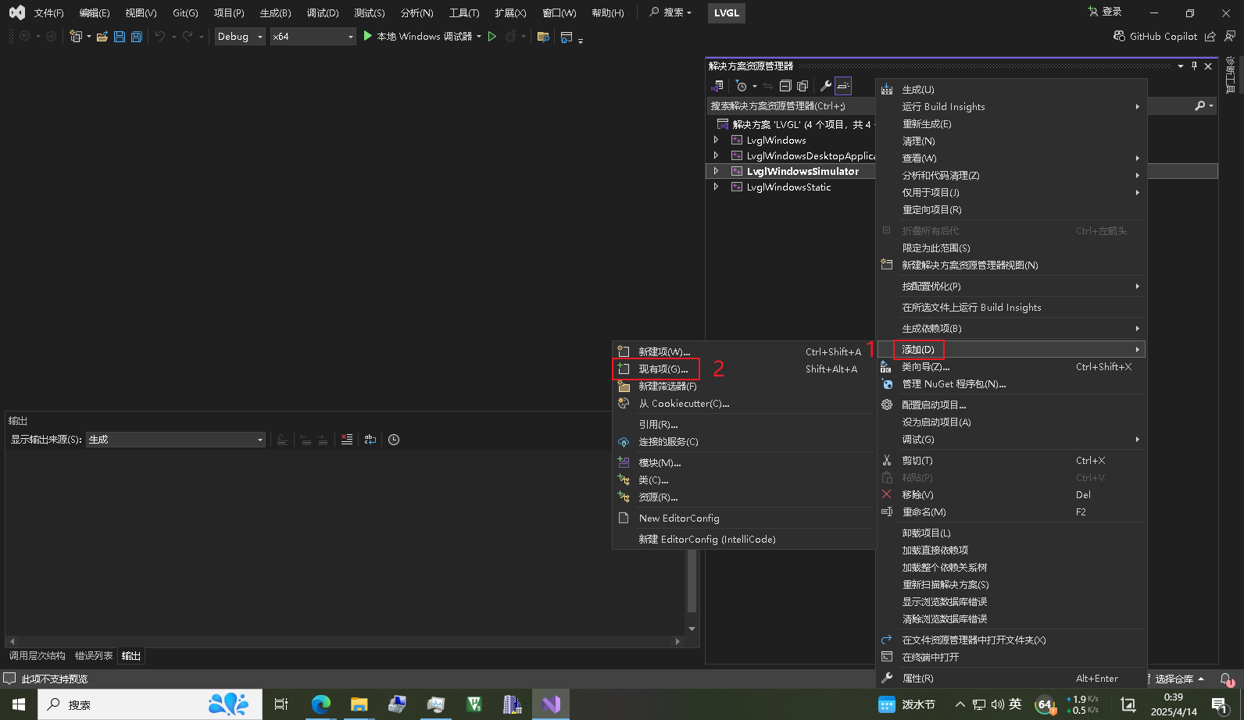Open the Git(G) menu
The width and height of the screenshot is (1244, 720).
point(185,13)
